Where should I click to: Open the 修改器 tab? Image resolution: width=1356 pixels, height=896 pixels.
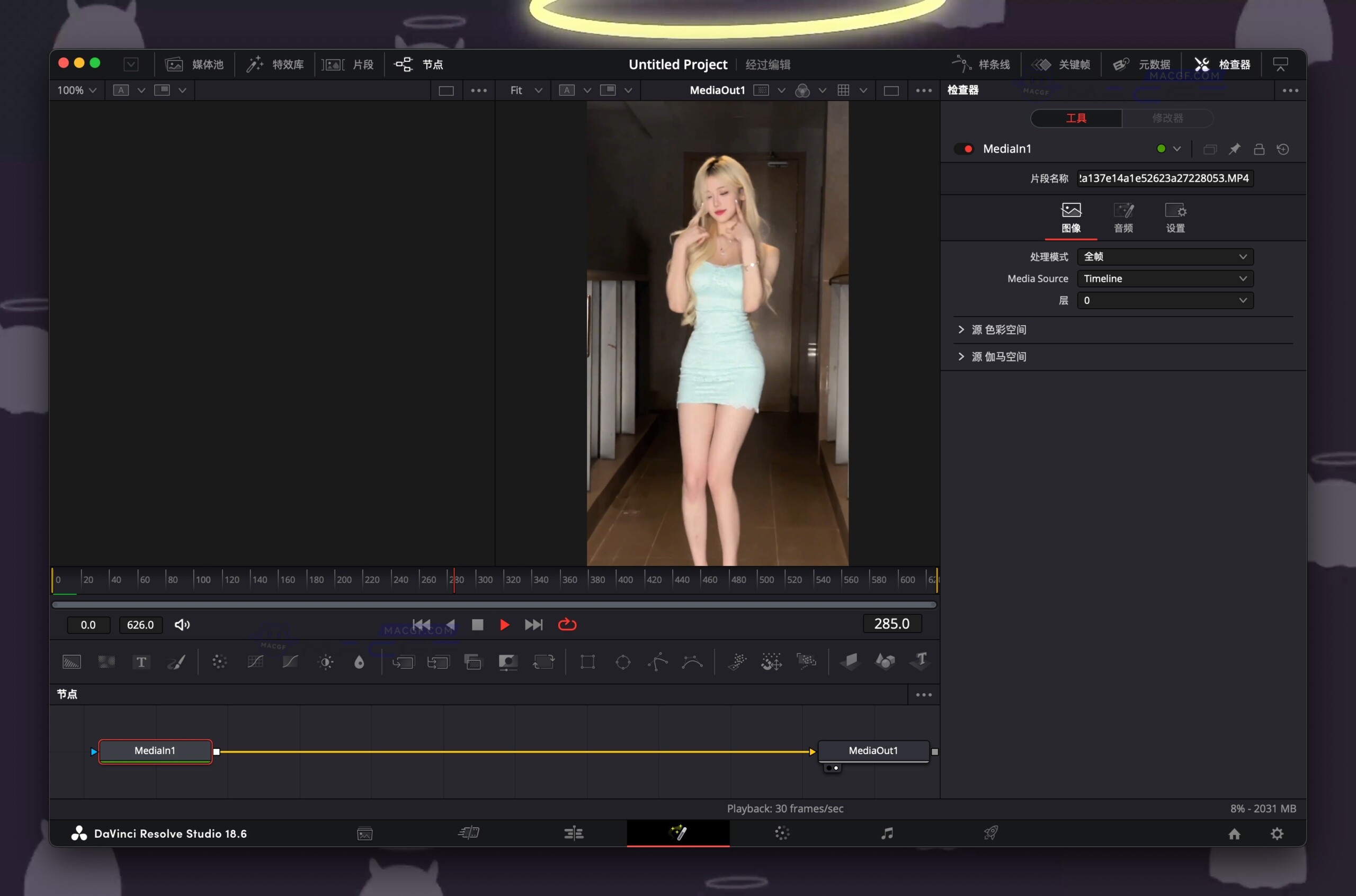1167,118
